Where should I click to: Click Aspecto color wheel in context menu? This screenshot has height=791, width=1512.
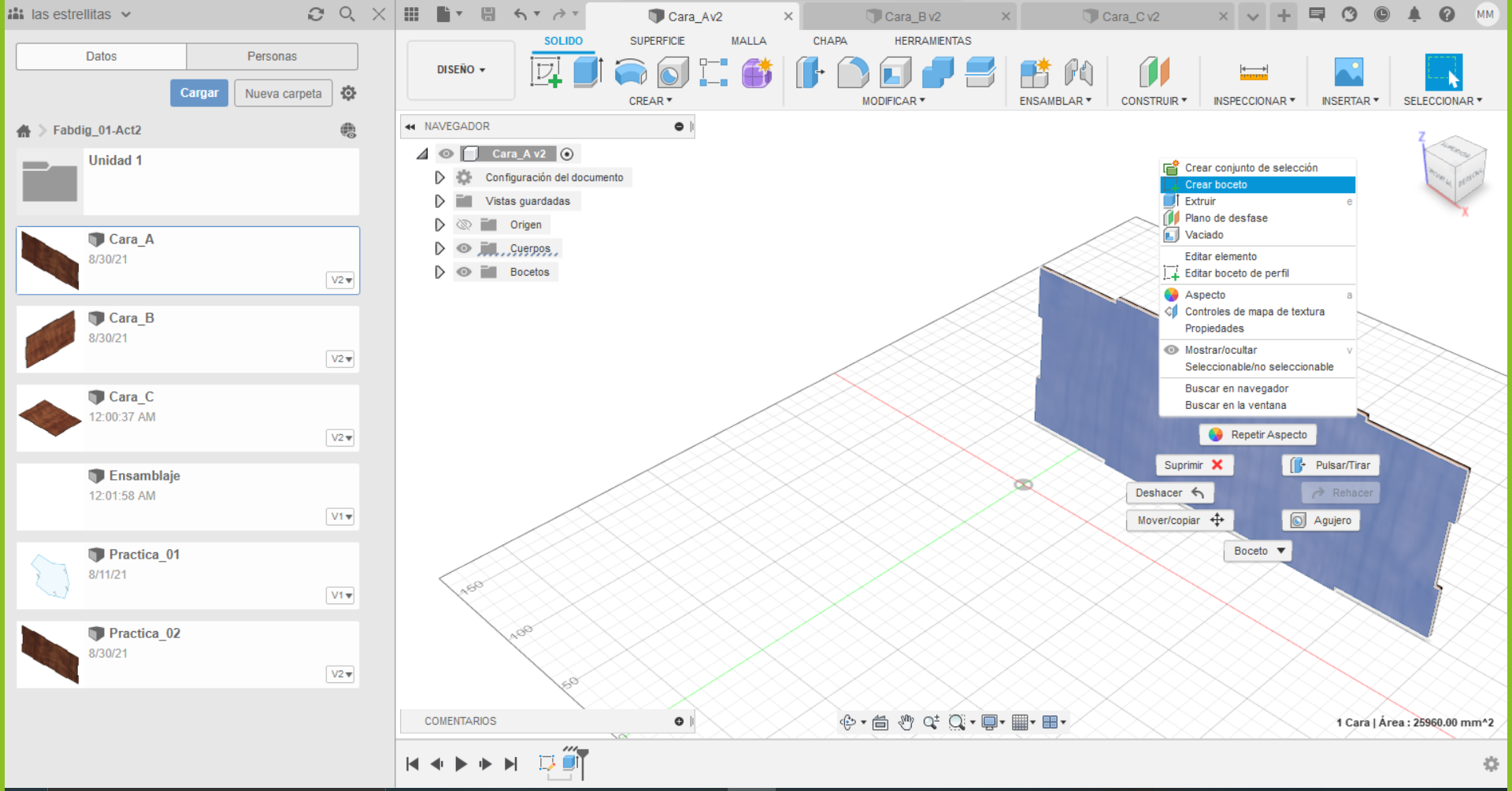(1172, 295)
